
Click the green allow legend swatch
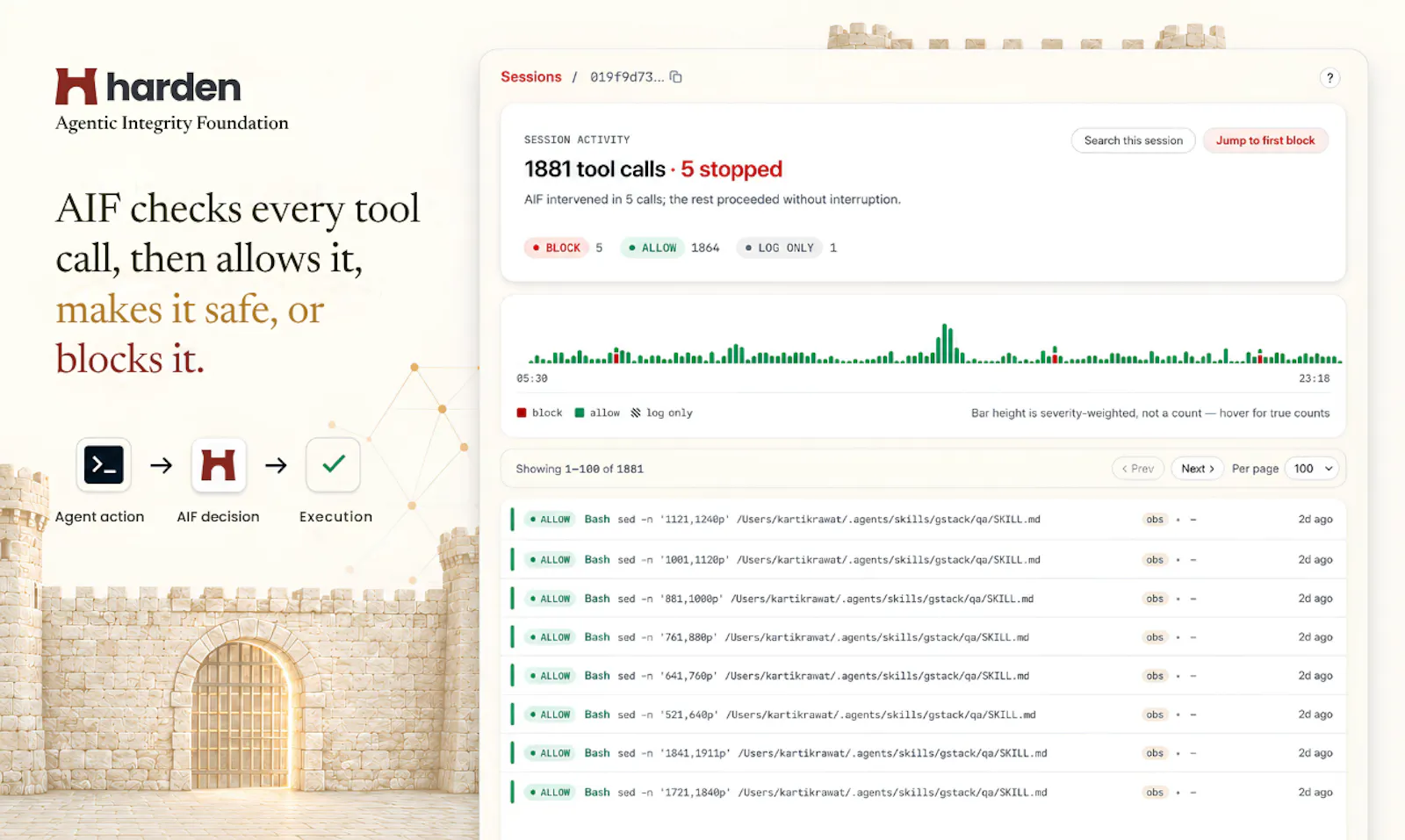580,413
